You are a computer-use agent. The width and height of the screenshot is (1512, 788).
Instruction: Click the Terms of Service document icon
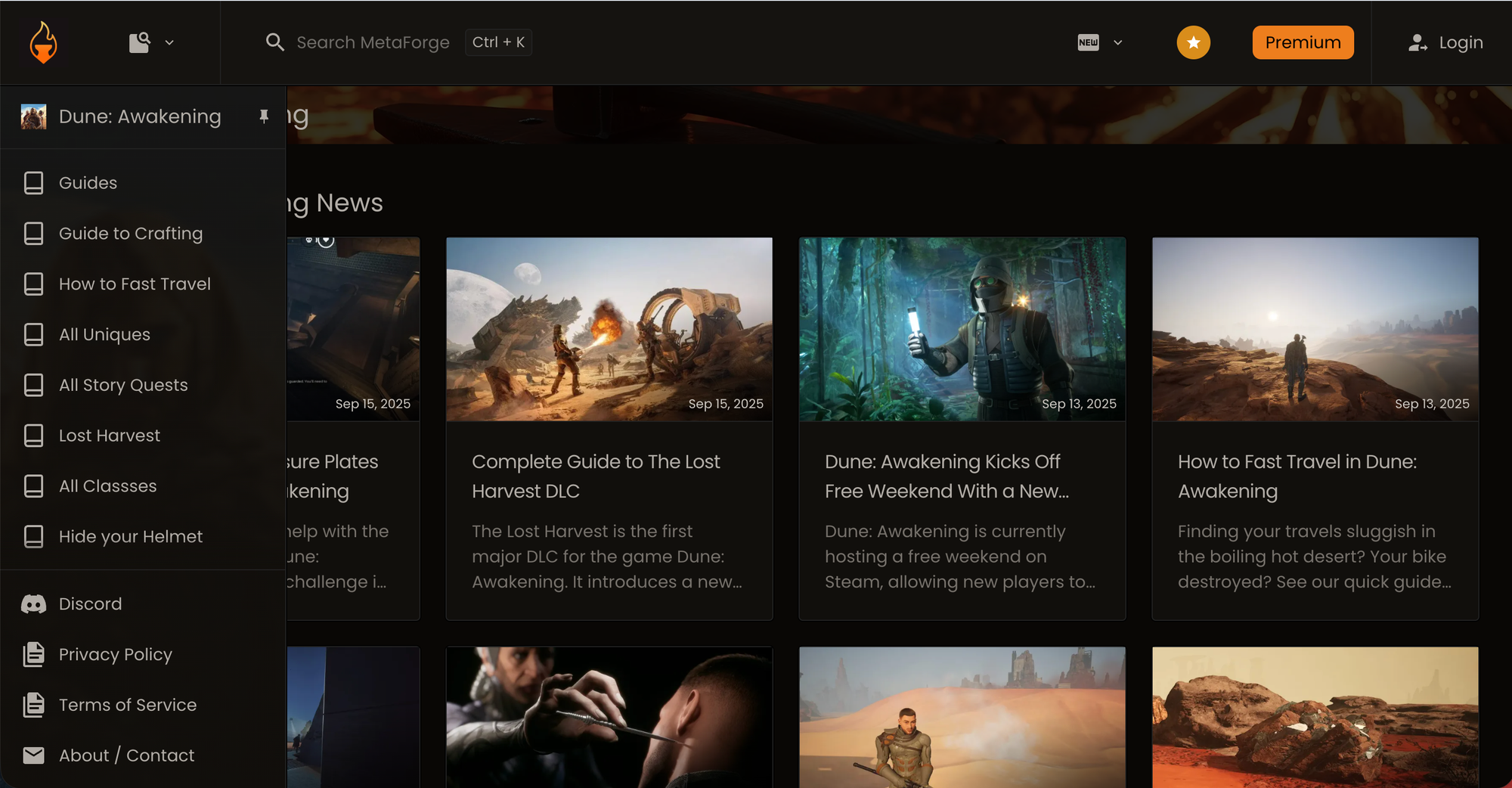click(33, 705)
